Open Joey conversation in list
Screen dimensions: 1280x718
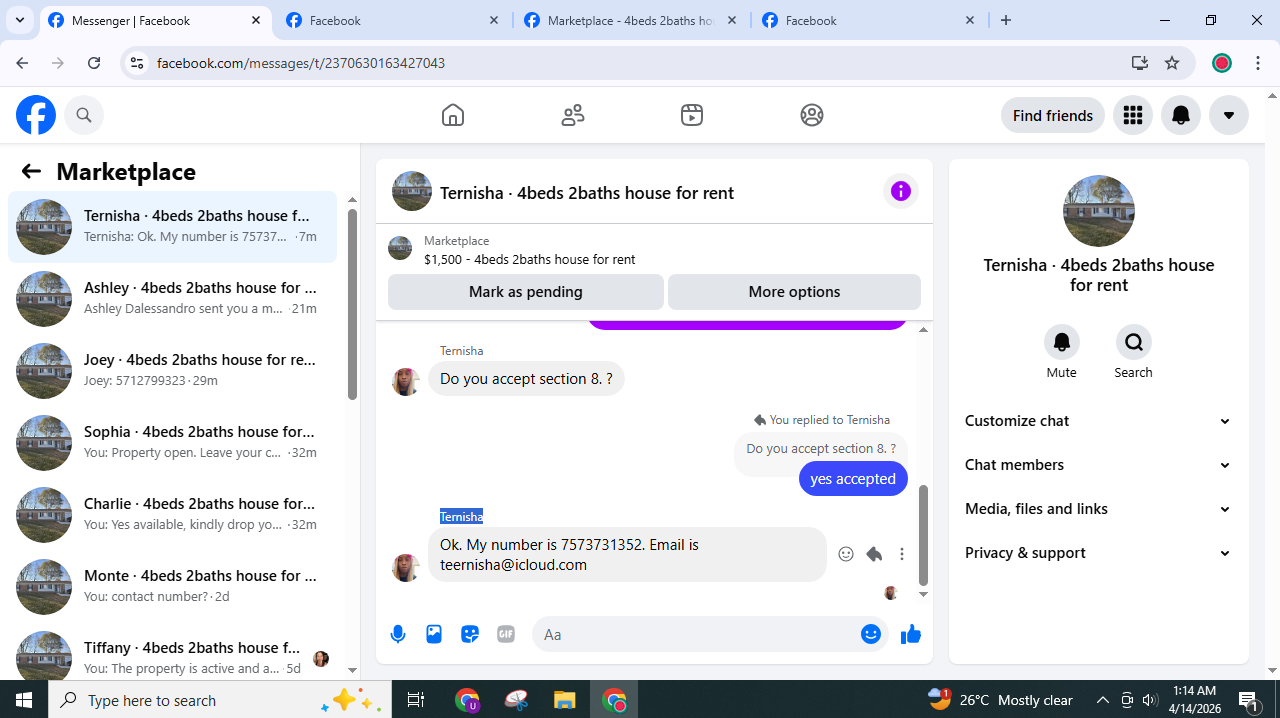(x=173, y=371)
